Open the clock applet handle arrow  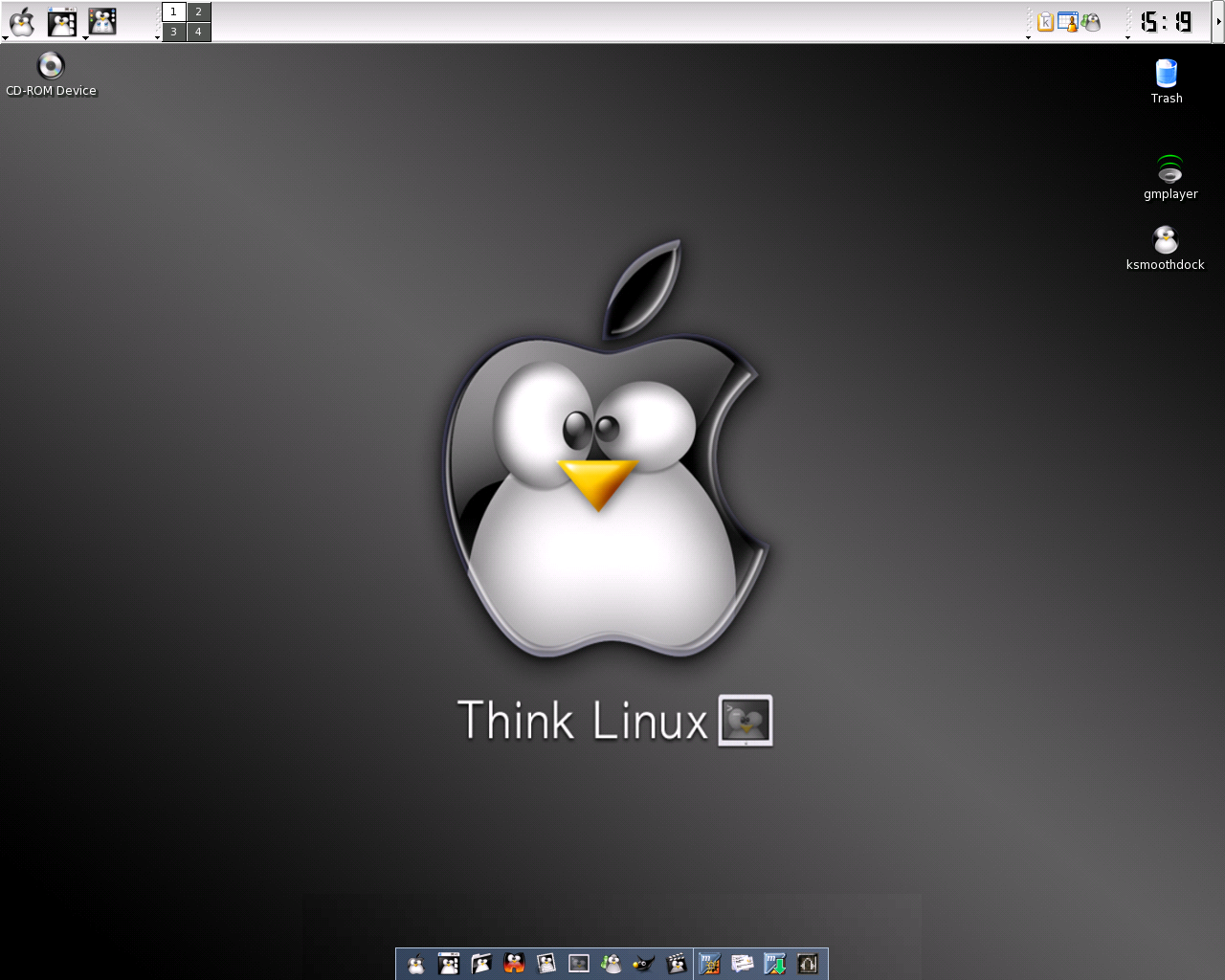(1128, 38)
